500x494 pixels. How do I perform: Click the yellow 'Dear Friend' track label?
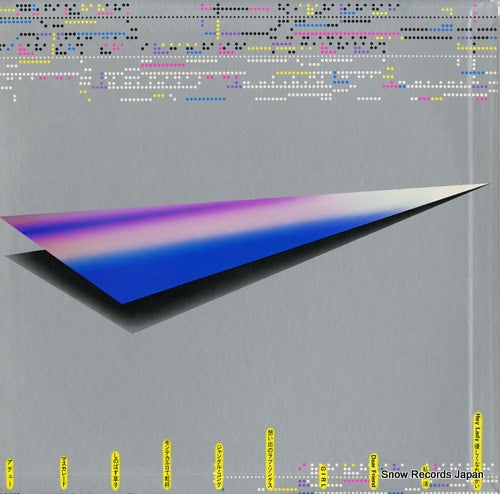374,471
